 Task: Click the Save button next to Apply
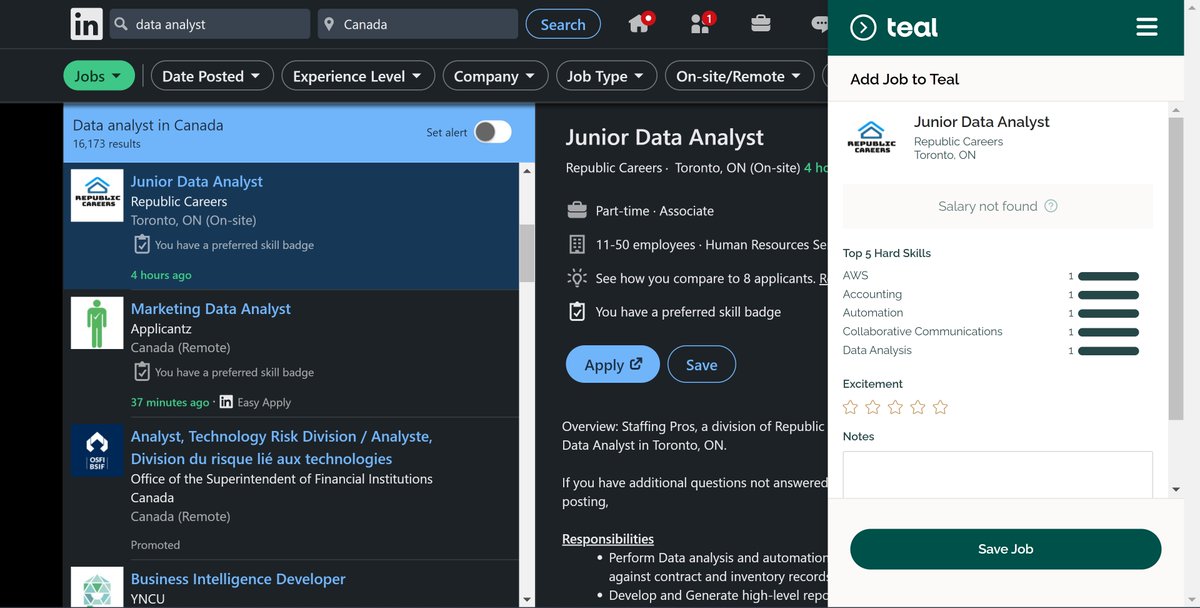(701, 365)
